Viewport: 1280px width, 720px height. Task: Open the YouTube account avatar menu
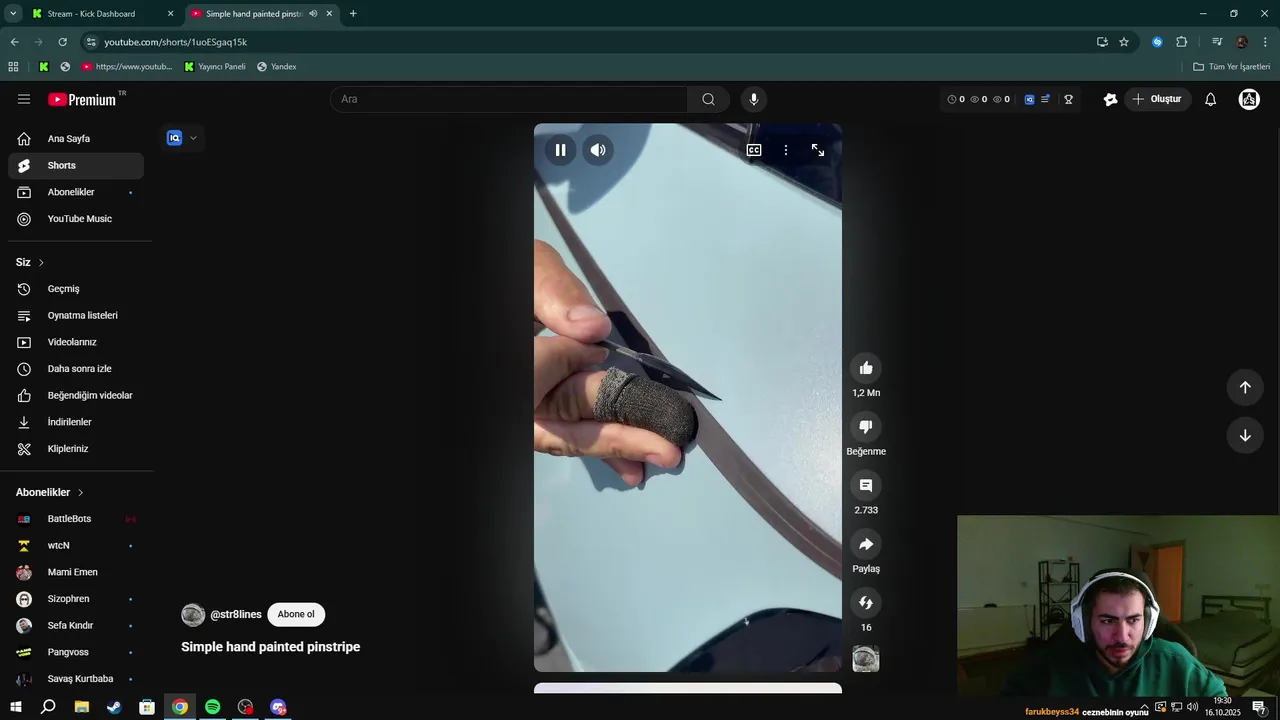click(1249, 99)
